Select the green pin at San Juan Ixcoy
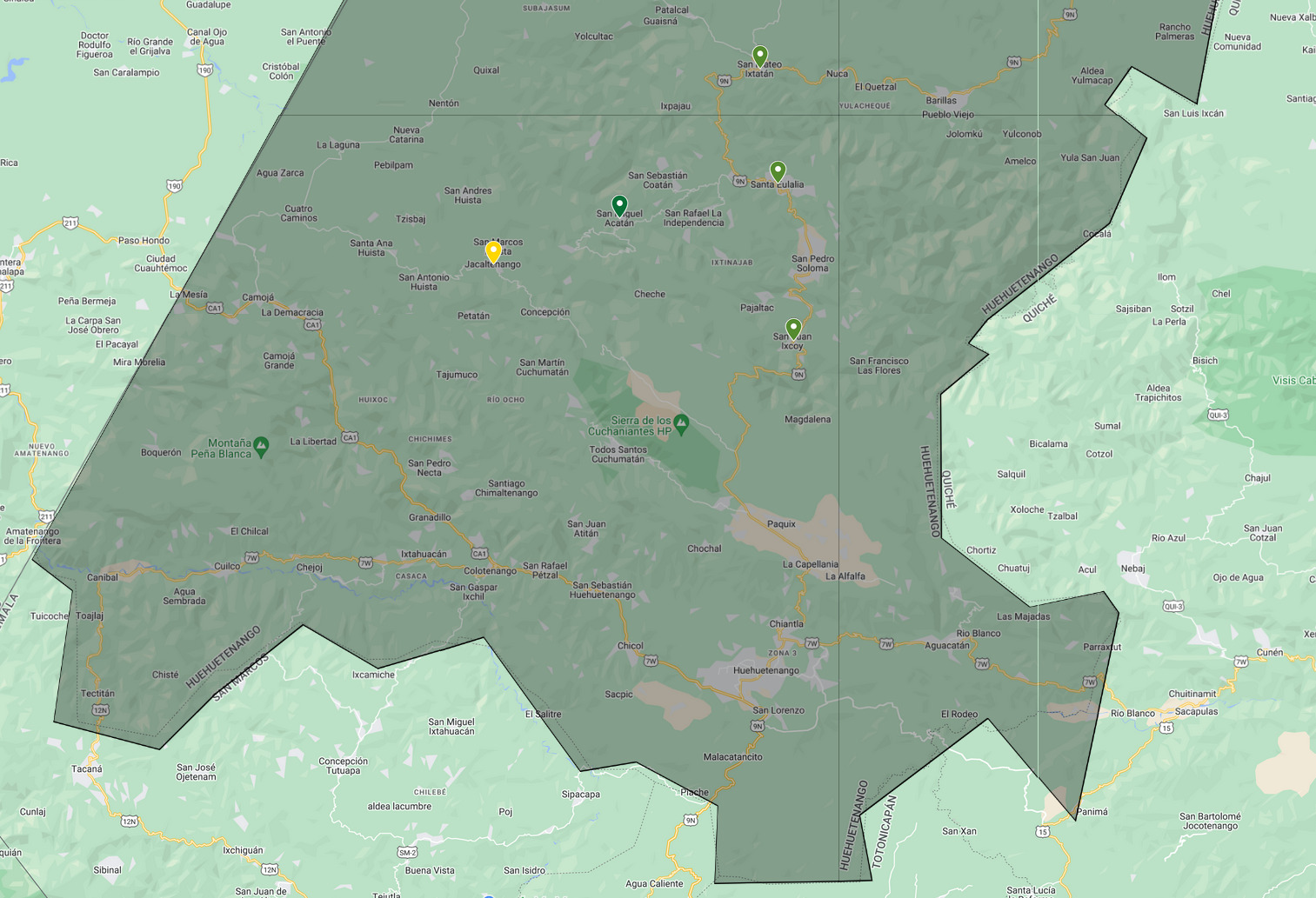1316x898 pixels. coord(793,329)
